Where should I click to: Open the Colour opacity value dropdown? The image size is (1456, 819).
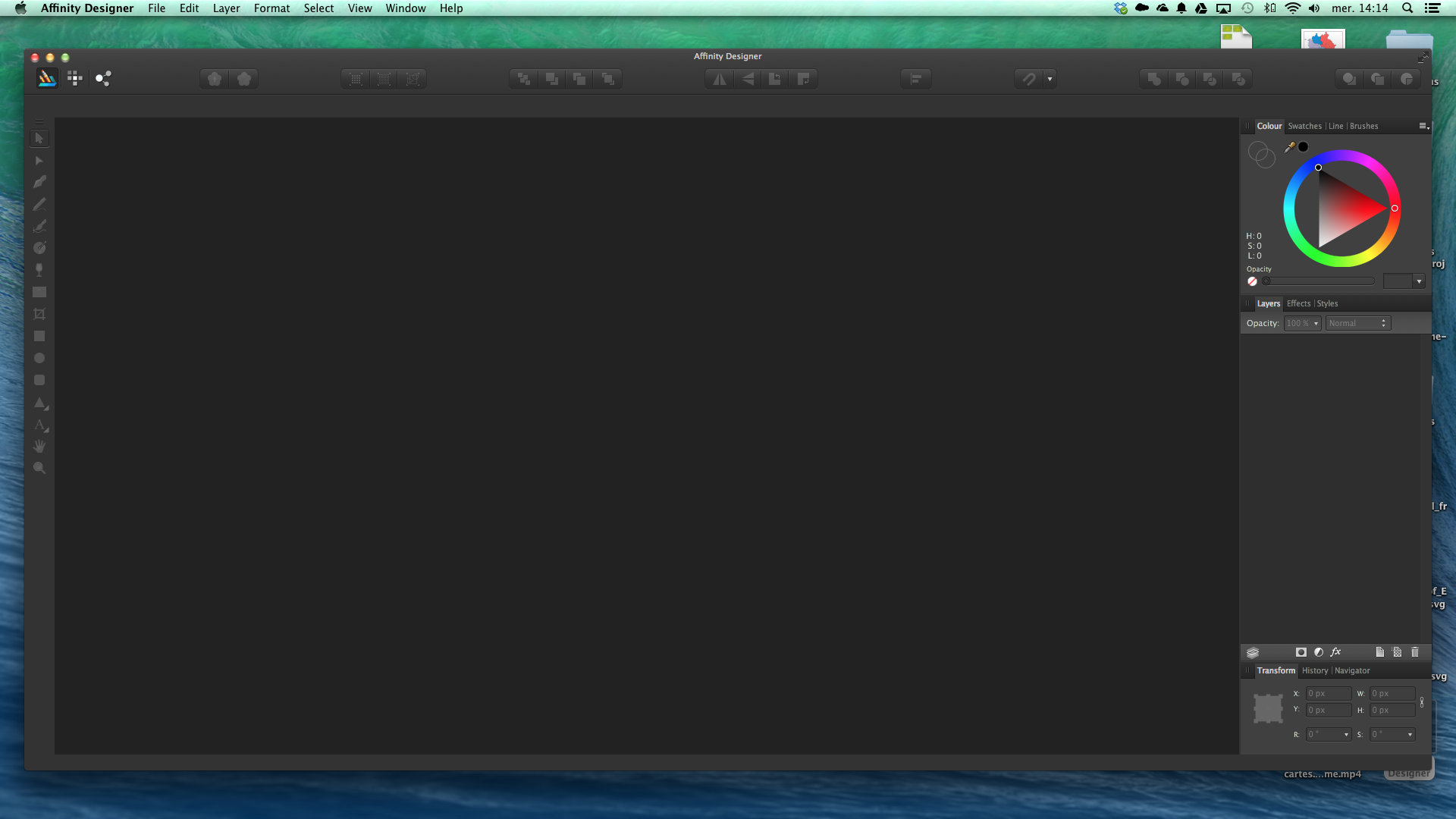1419,281
